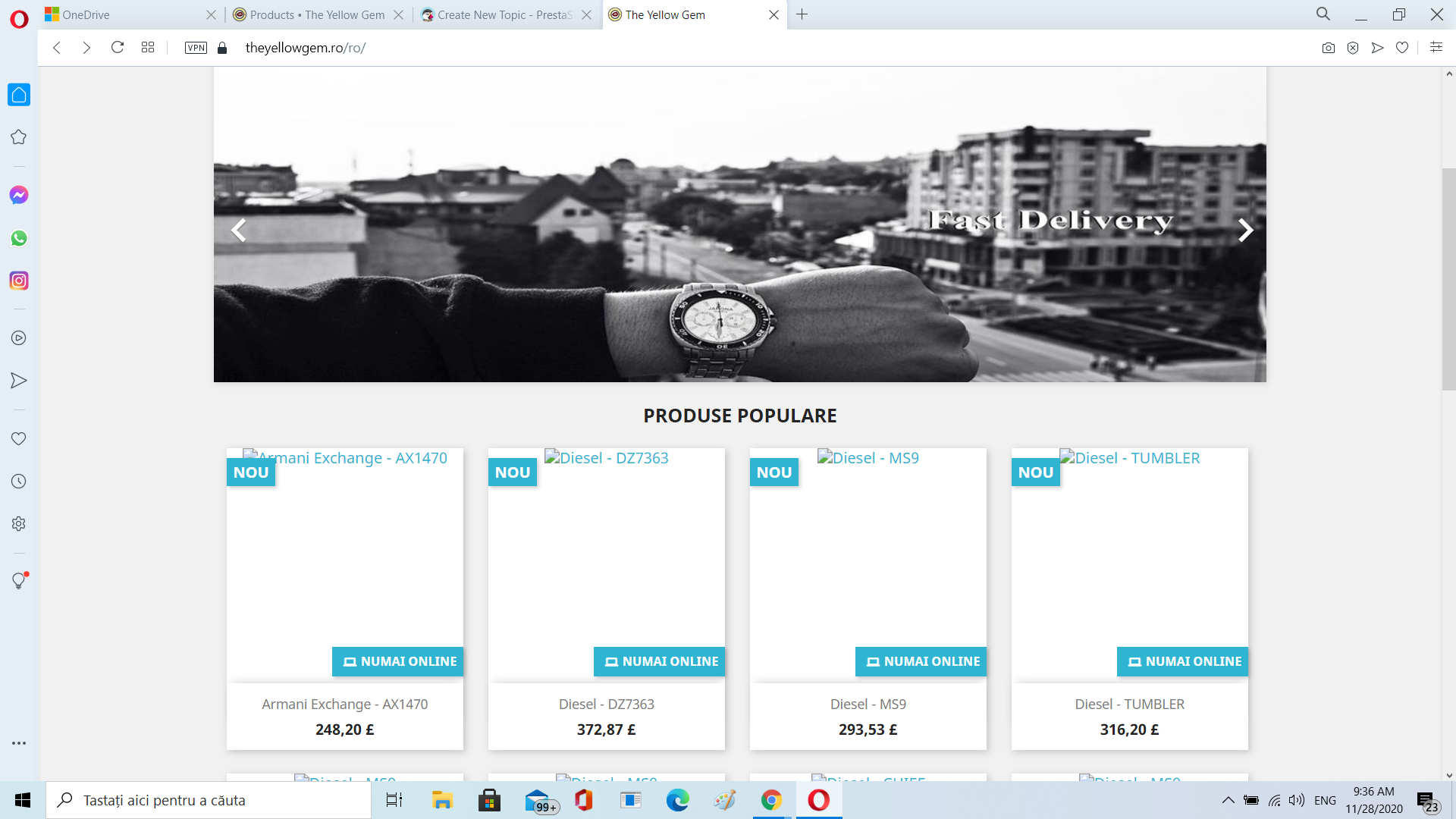Open WhatsApp in the Opera sidebar
The width and height of the screenshot is (1456, 819).
(x=19, y=238)
